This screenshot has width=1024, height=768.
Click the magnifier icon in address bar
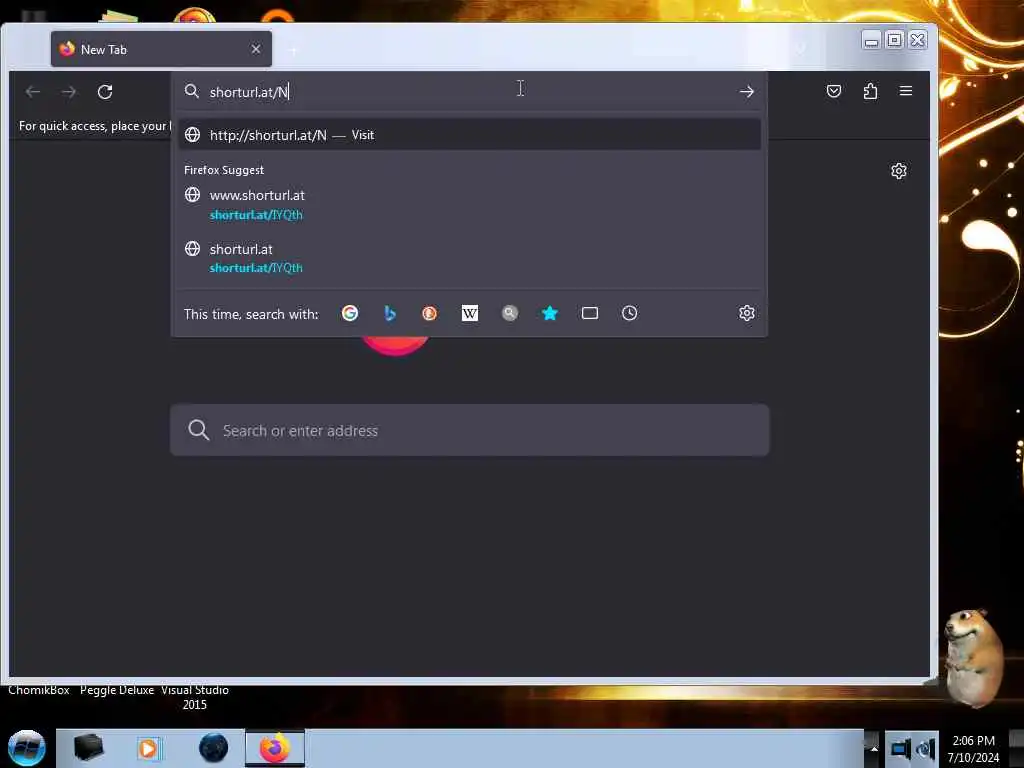click(191, 91)
